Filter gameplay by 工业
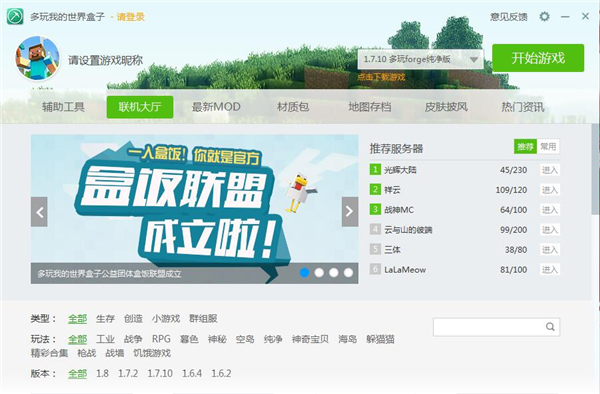Image resolution: width=600 pixels, height=394 pixels. (105, 339)
